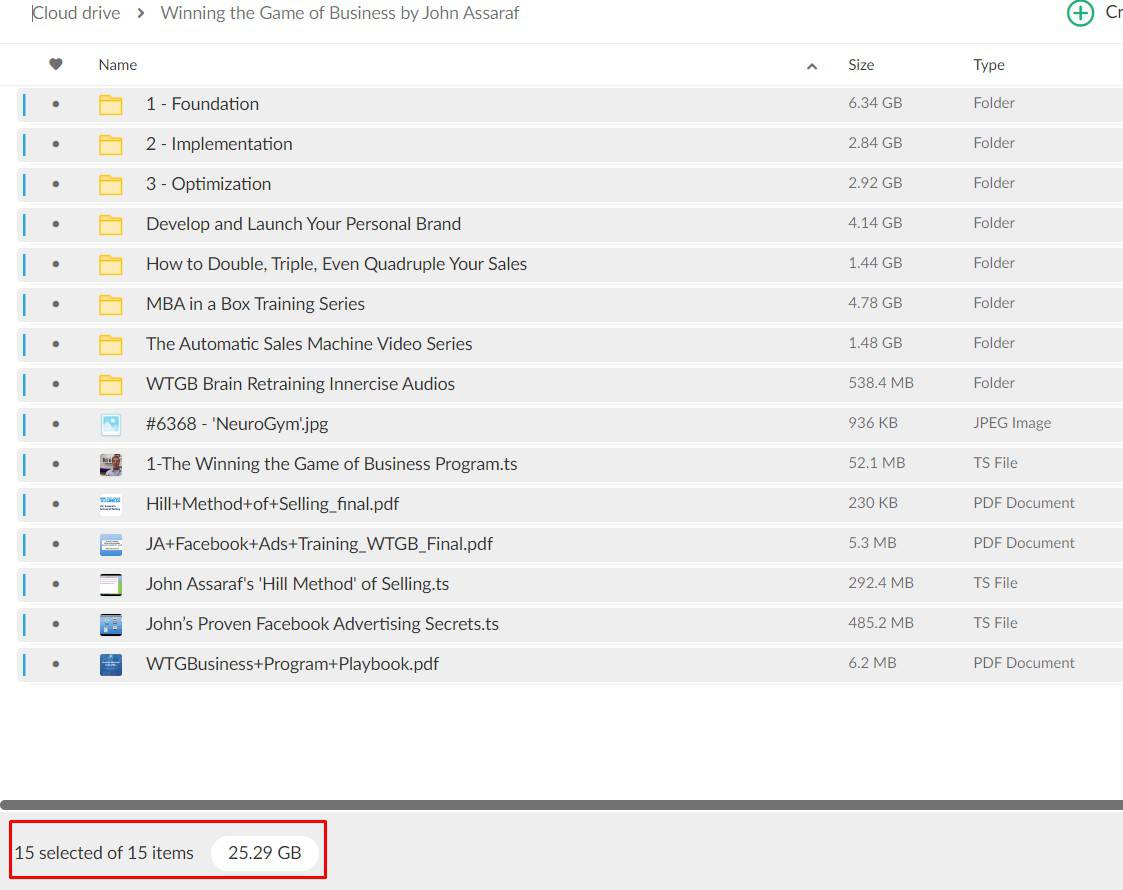Toggle favorite dot for WTGB Brain Retraining folder

(56, 384)
